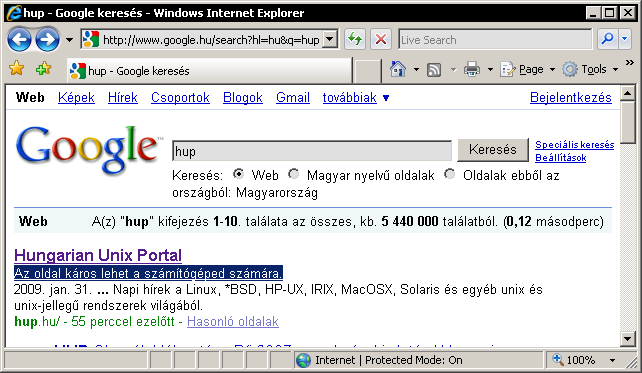Refresh the page with green arrows icon
This screenshot has width=642, height=373.
(355, 40)
